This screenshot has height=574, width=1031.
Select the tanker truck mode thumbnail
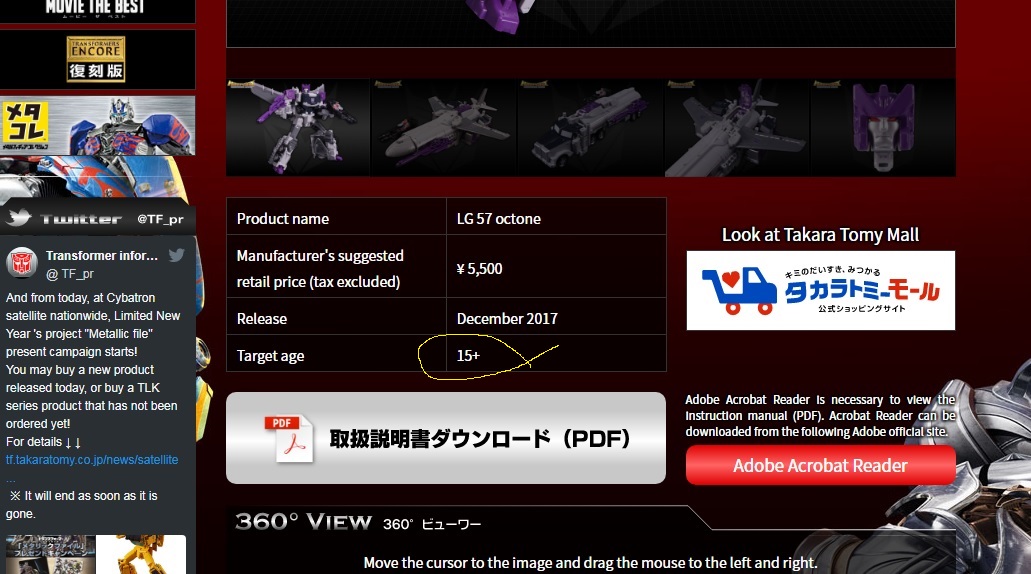590,128
